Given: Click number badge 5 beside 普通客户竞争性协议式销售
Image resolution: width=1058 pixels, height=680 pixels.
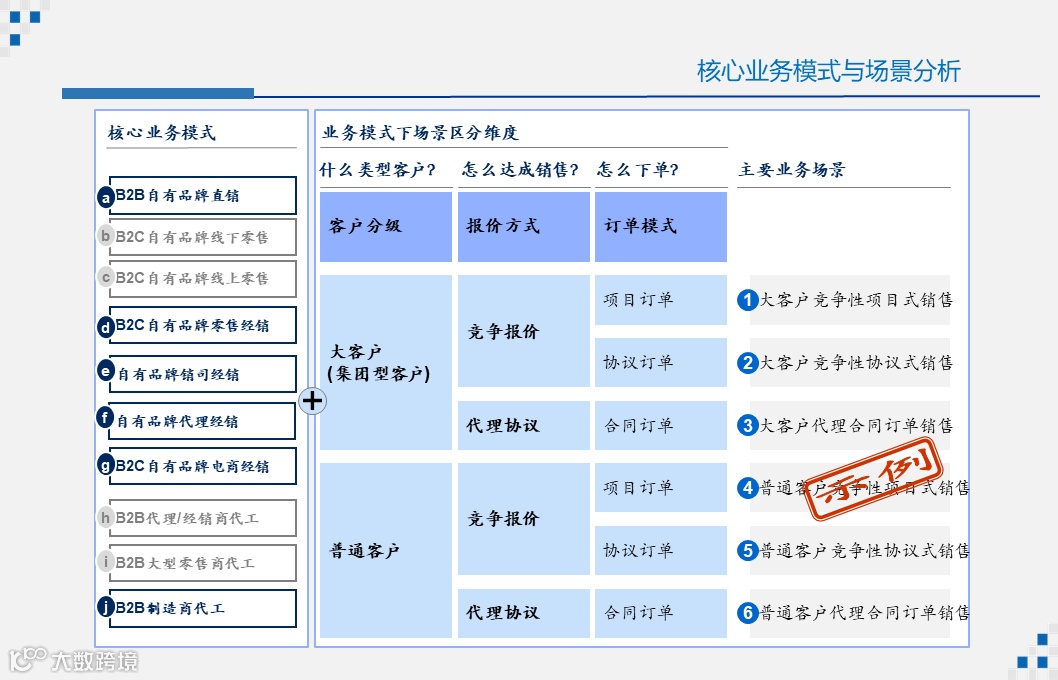Looking at the screenshot, I should click(x=748, y=550).
